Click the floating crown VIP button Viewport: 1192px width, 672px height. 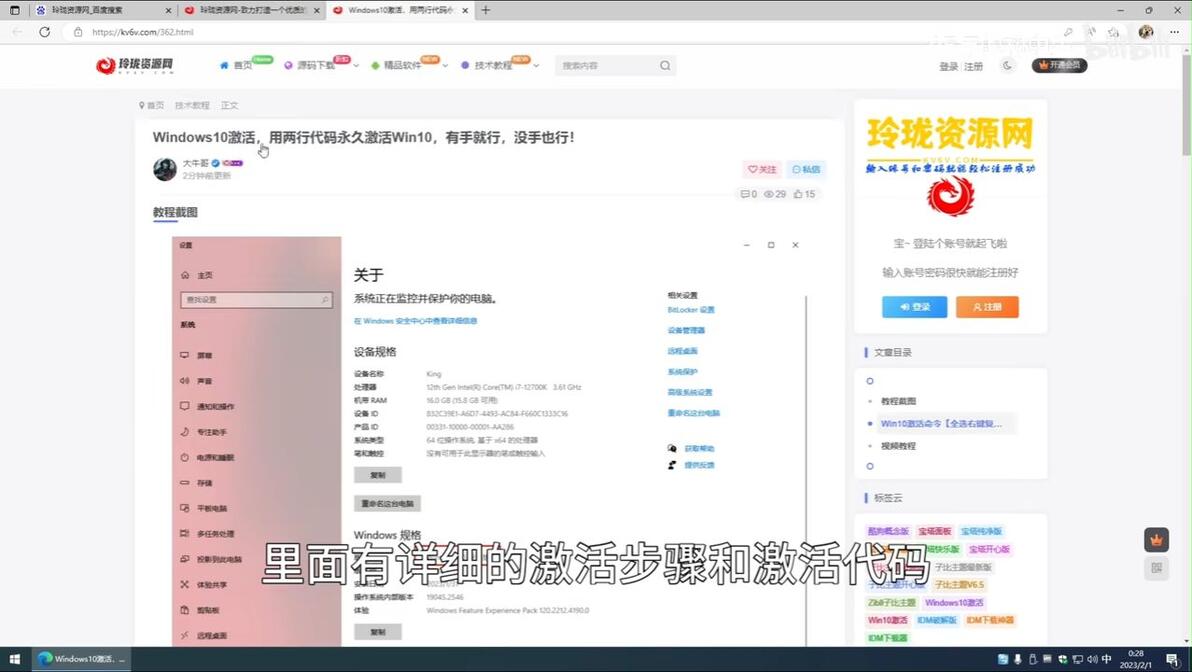coord(1156,540)
